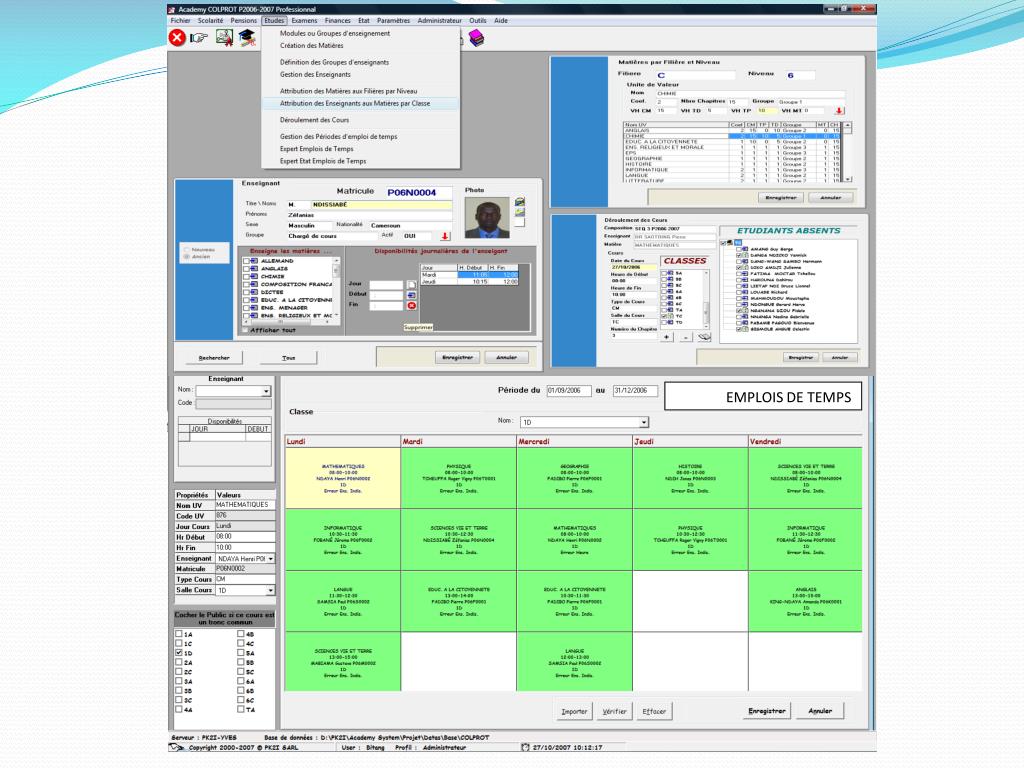Click the Tous button
Screen dimensions: 1024x768
(x=289, y=358)
